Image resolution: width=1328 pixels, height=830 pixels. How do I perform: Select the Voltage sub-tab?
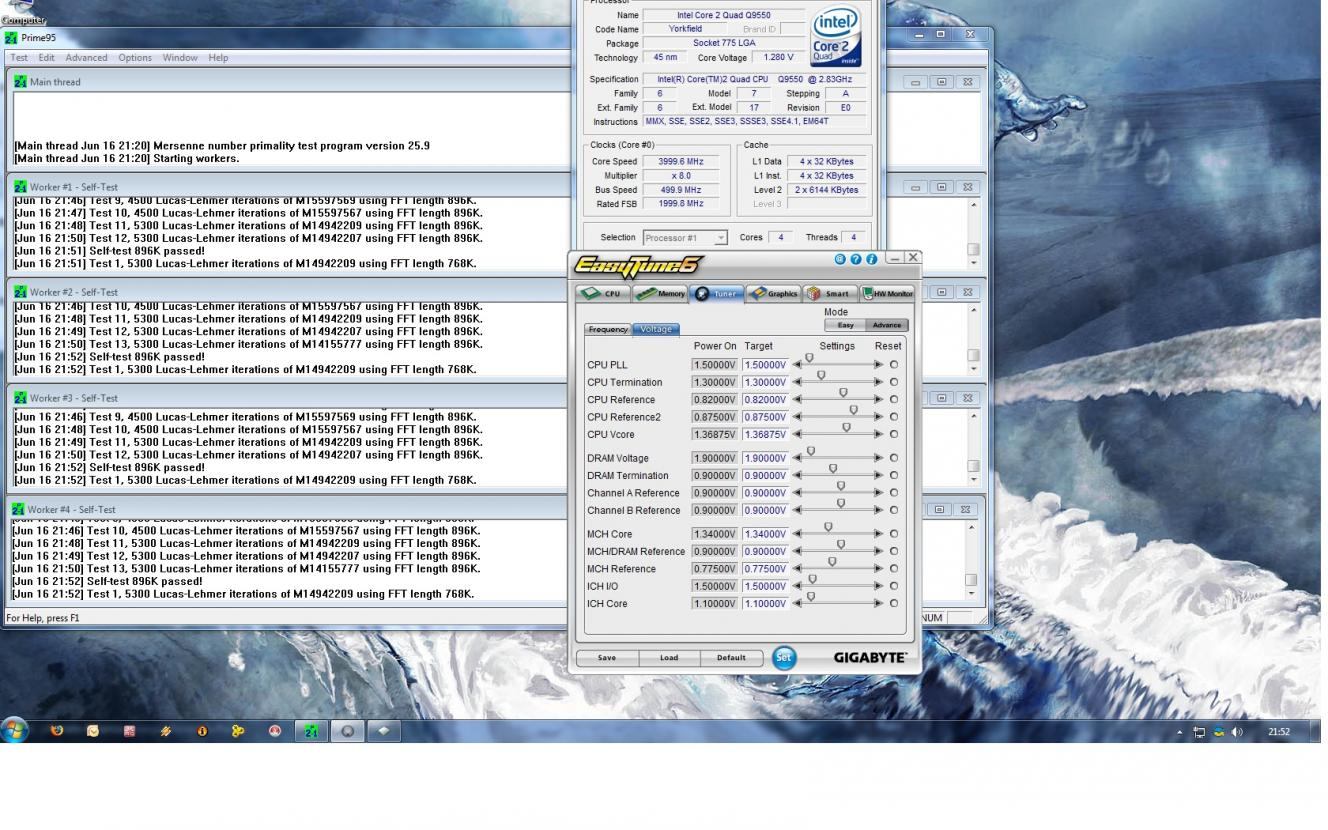click(x=656, y=329)
